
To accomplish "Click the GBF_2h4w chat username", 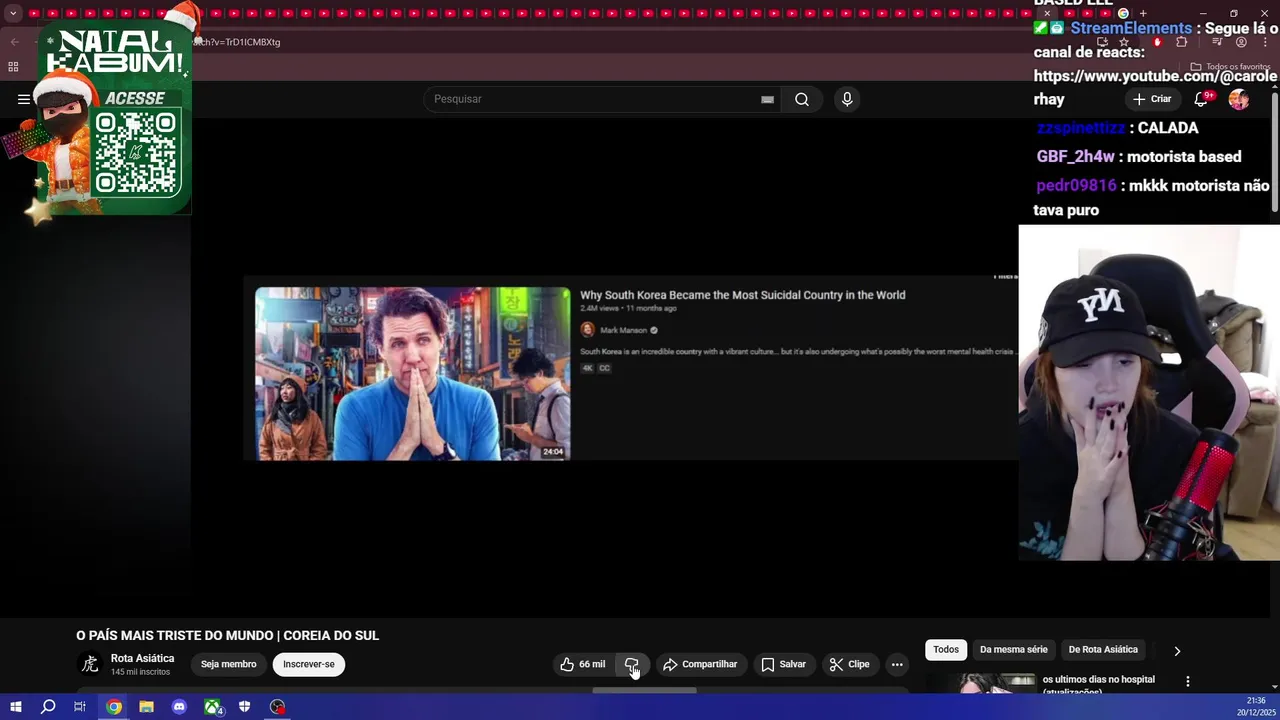I will pos(1075,157).
